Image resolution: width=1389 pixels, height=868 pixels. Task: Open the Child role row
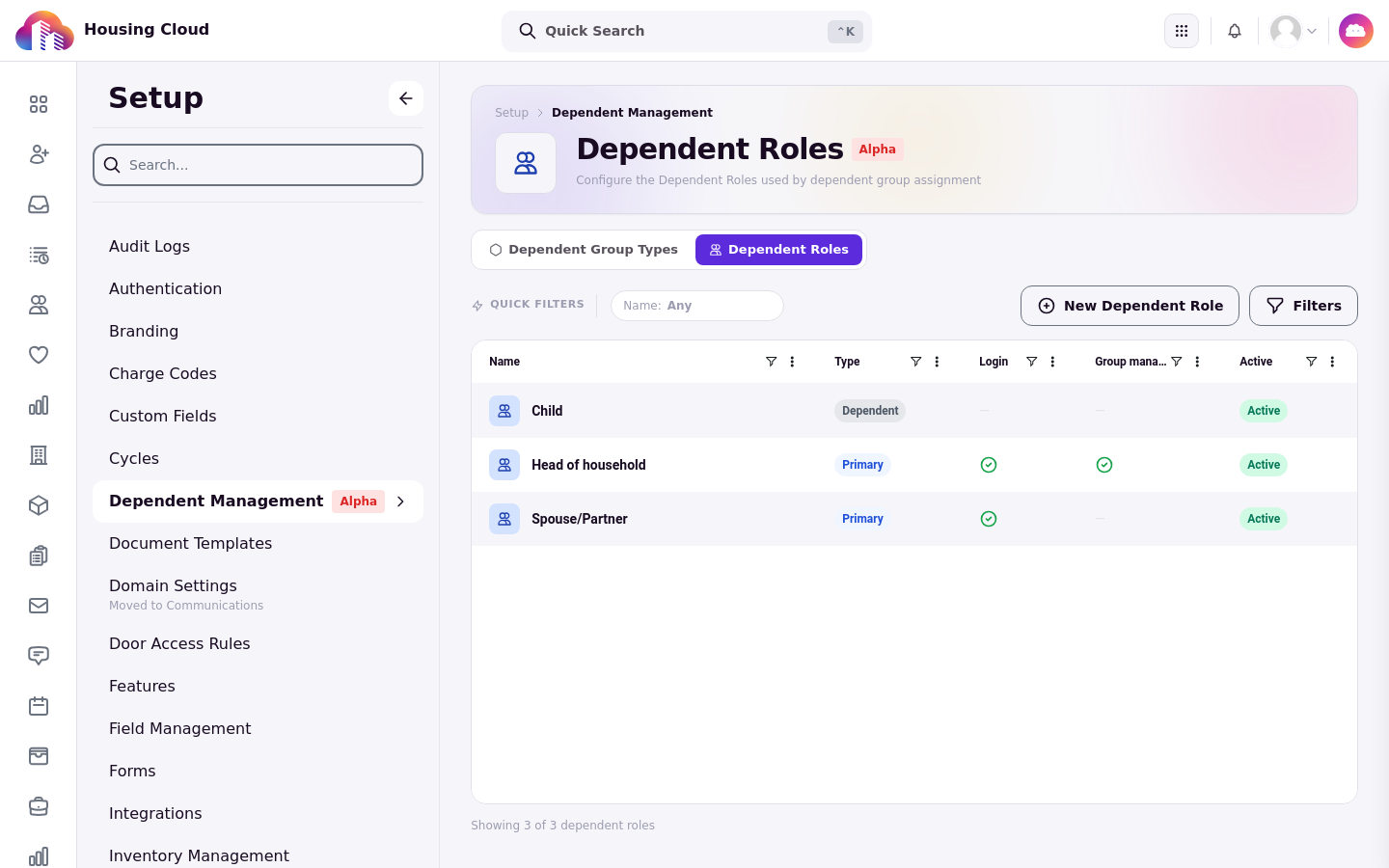point(914,411)
